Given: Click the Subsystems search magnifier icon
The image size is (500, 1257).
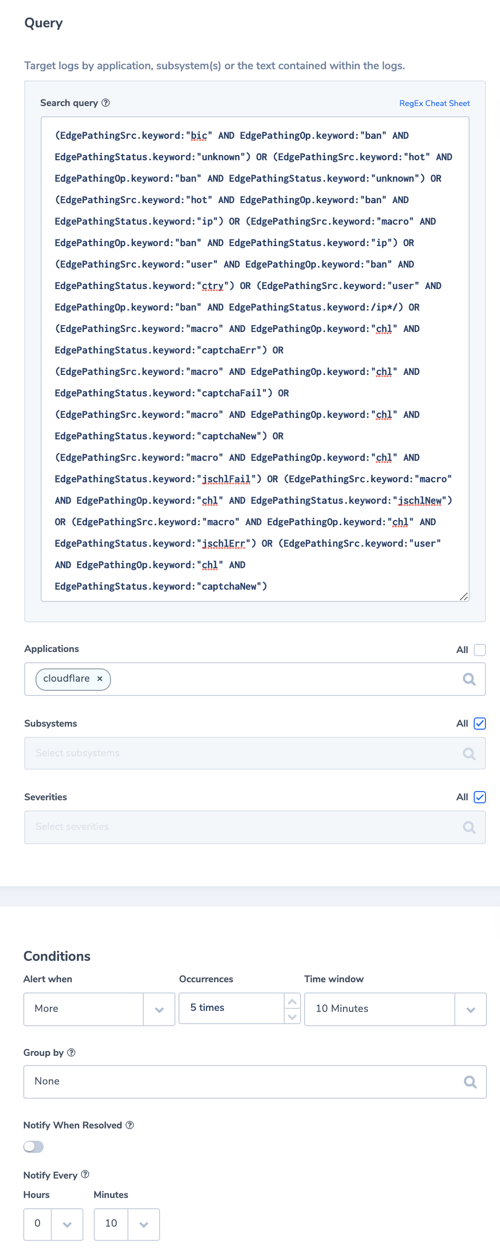Looking at the screenshot, I should pos(469,753).
